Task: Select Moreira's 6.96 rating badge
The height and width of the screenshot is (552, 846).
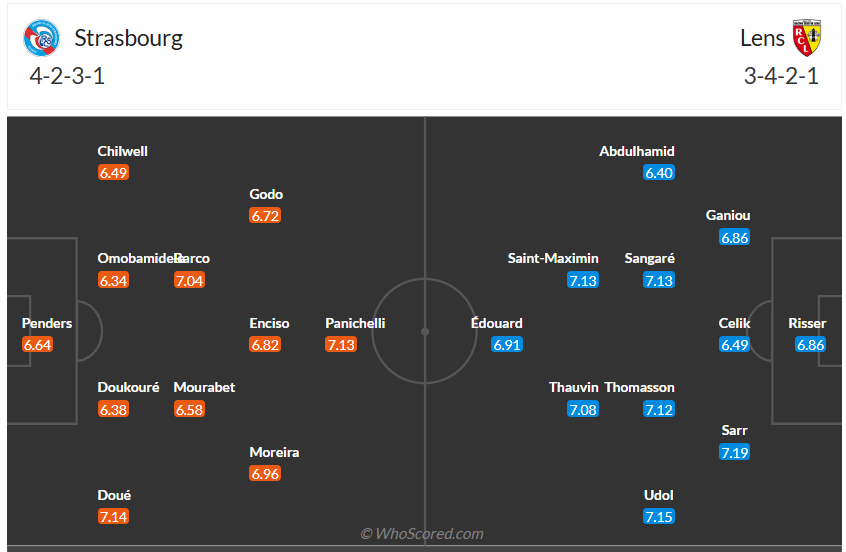Action: (265, 473)
